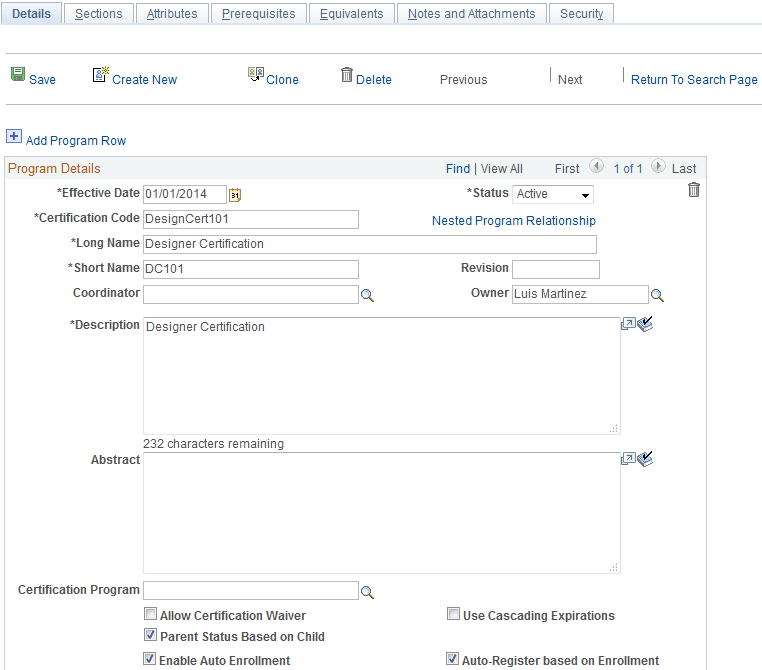Open the Attributes tab
Viewport: 762px width, 670px height.
(x=172, y=14)
